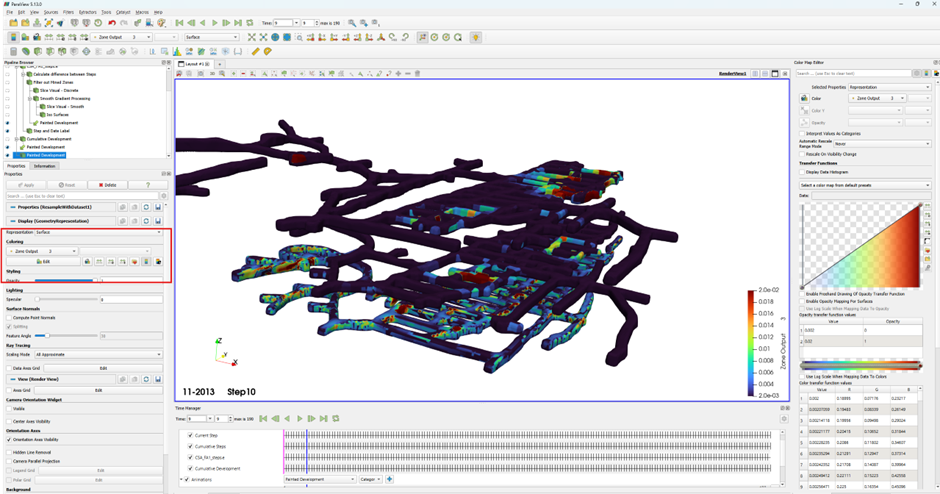Open Painted Development dropdown in Animations row

click(x=320, y=480)
